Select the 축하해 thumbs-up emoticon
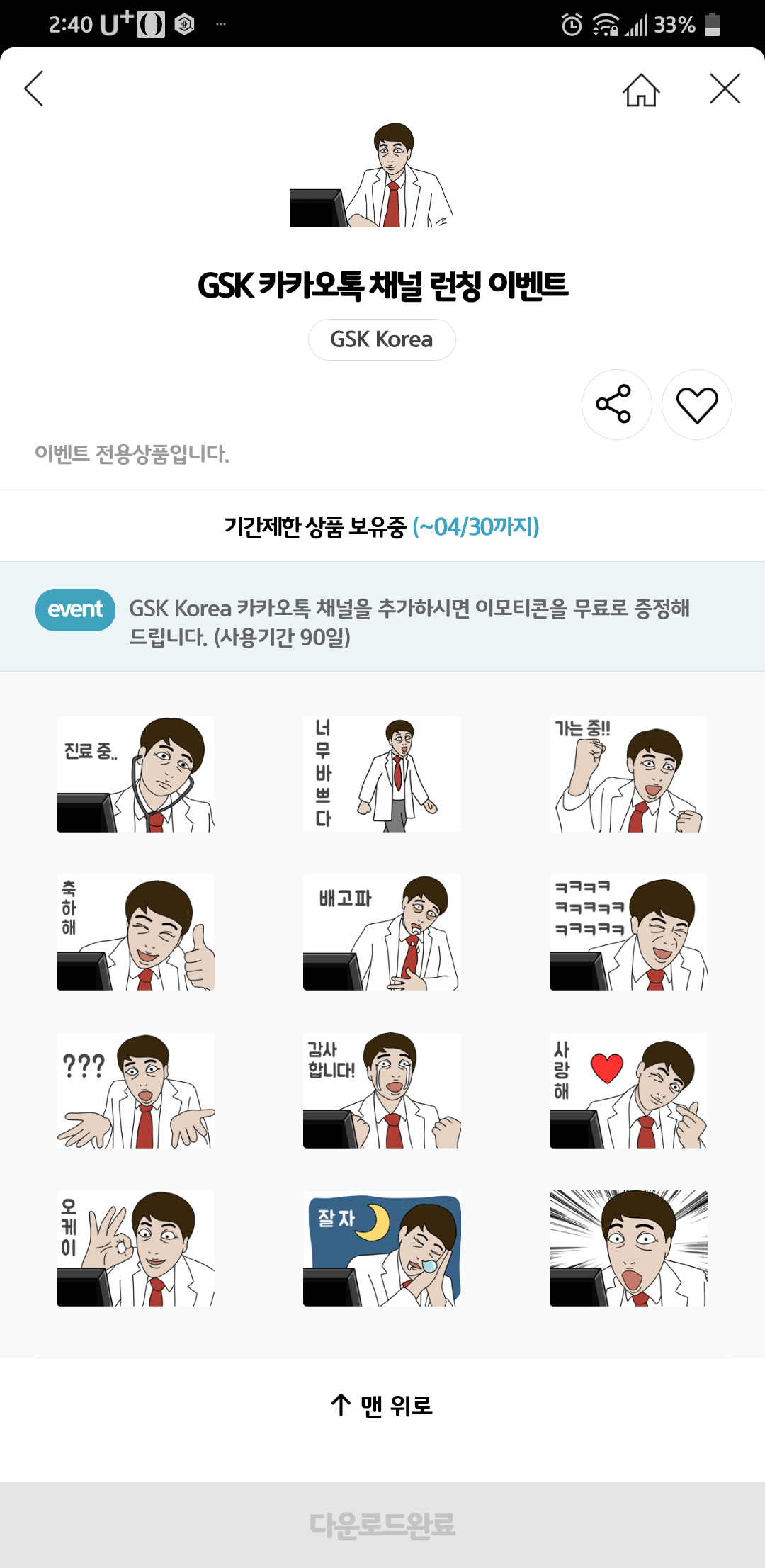Viewport: 765px width, 1568px height. click(x=135, y=932)
